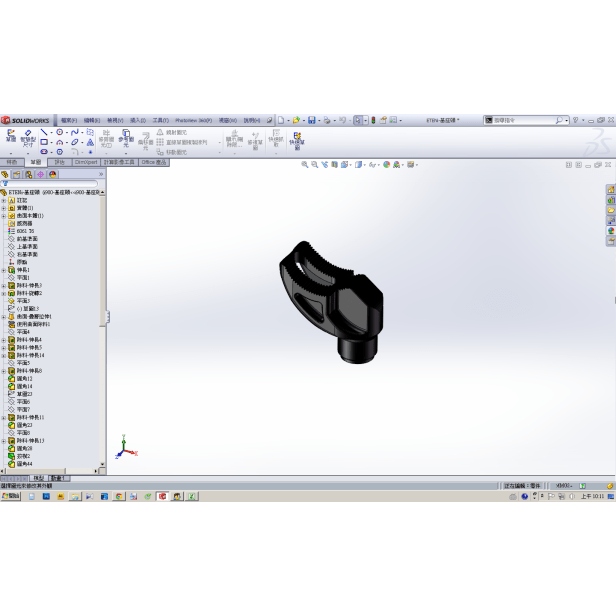Click the search command input field

click(520, 120)
